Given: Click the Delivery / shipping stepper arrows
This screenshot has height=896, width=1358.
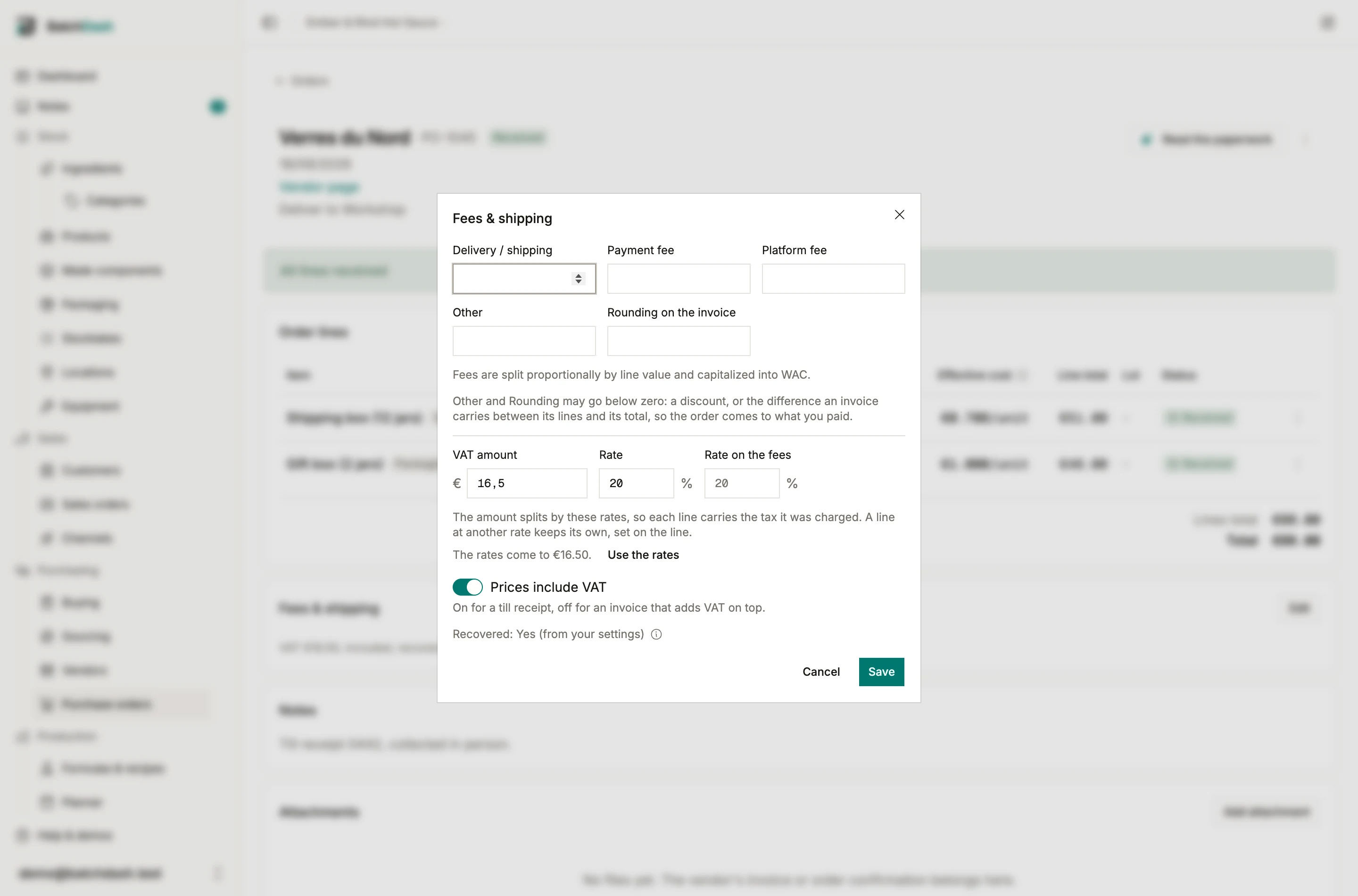Looking at the screenshot, I should point(578,278).
